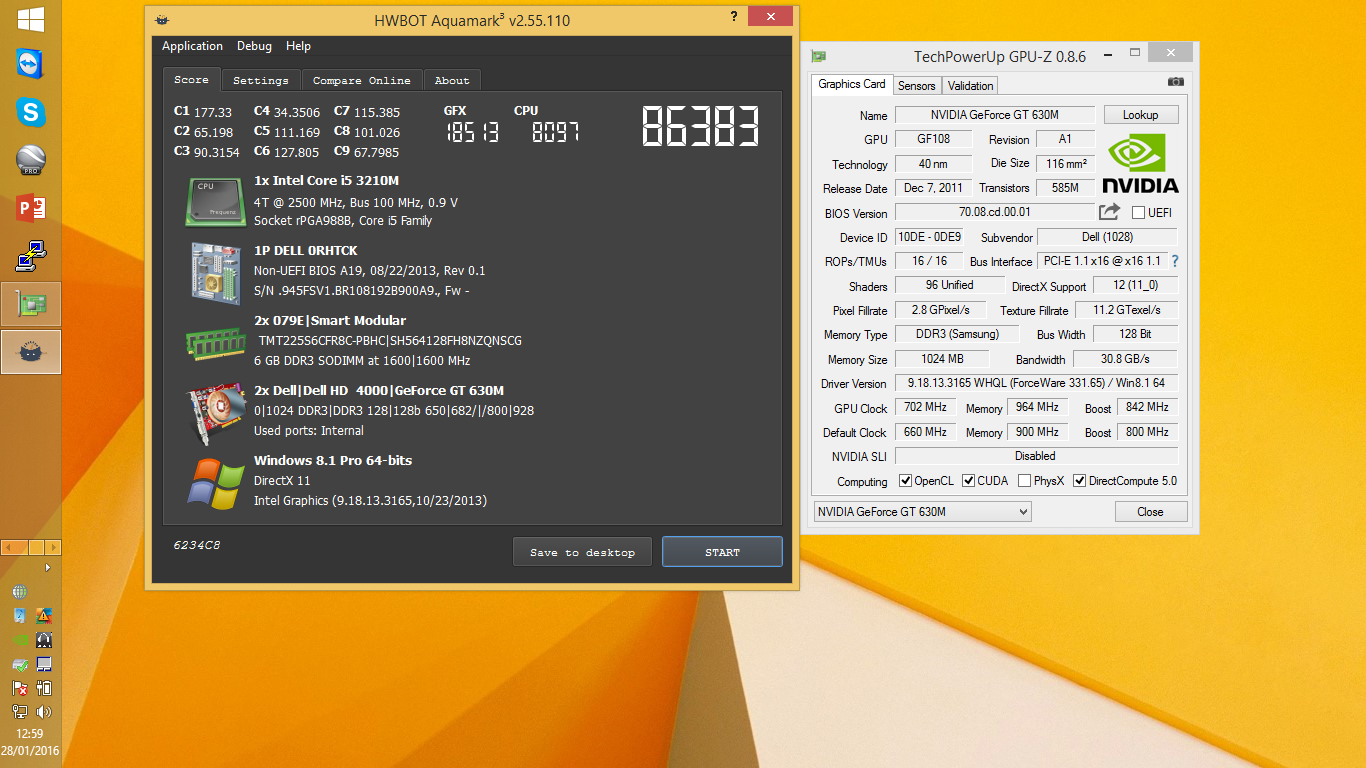
Task: Click the NVIDIA SLI Disabled field
Action: coord(1036,456)
